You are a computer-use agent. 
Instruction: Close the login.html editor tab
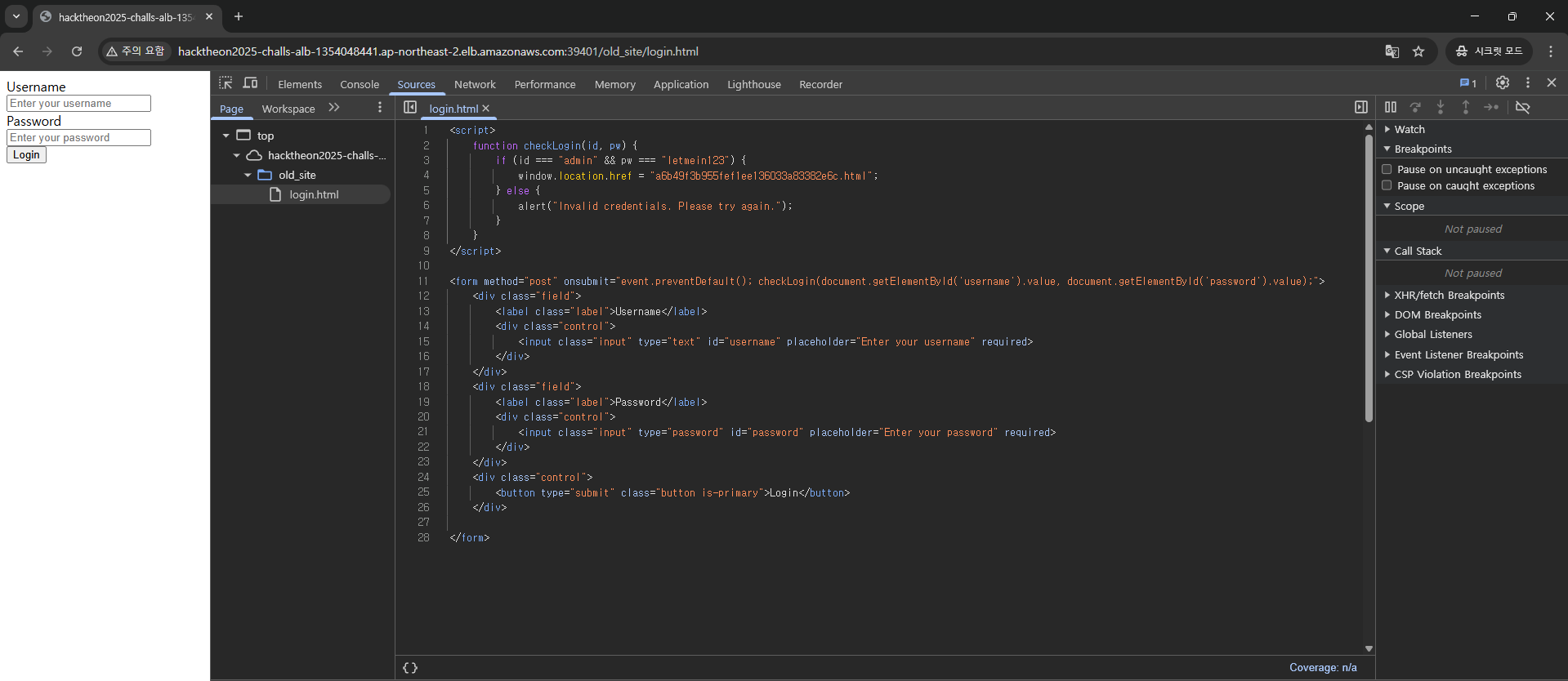click(486, 109)
